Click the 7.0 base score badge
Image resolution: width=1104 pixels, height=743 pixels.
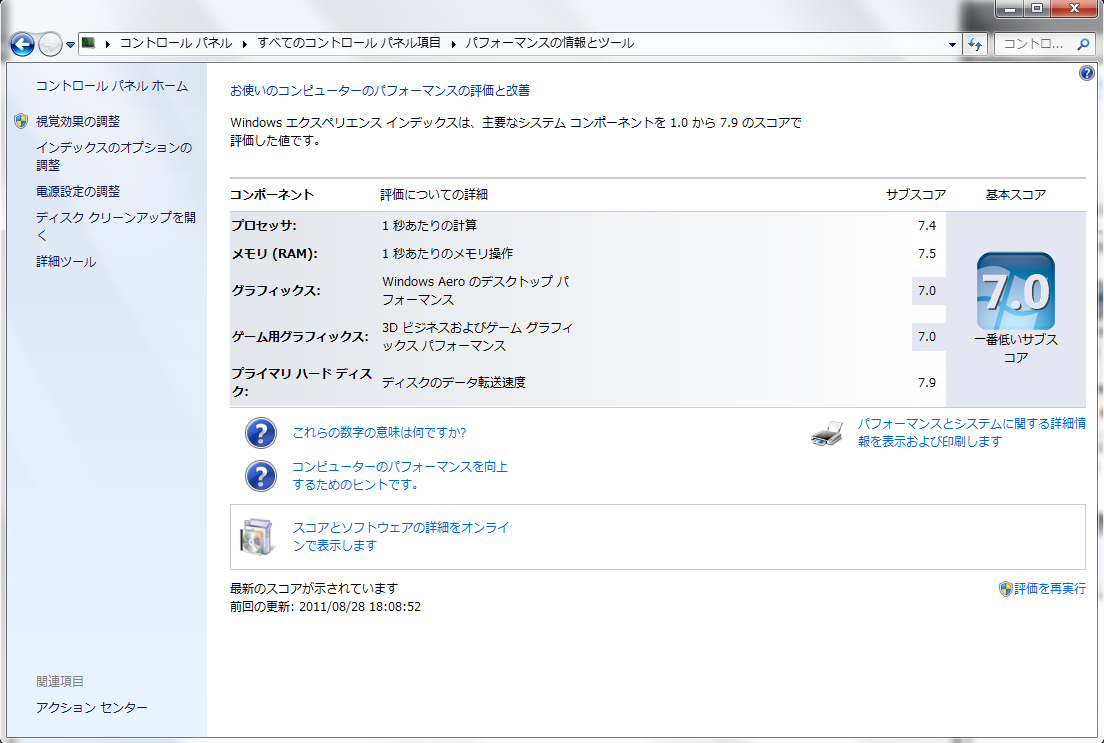(1016, 292)
